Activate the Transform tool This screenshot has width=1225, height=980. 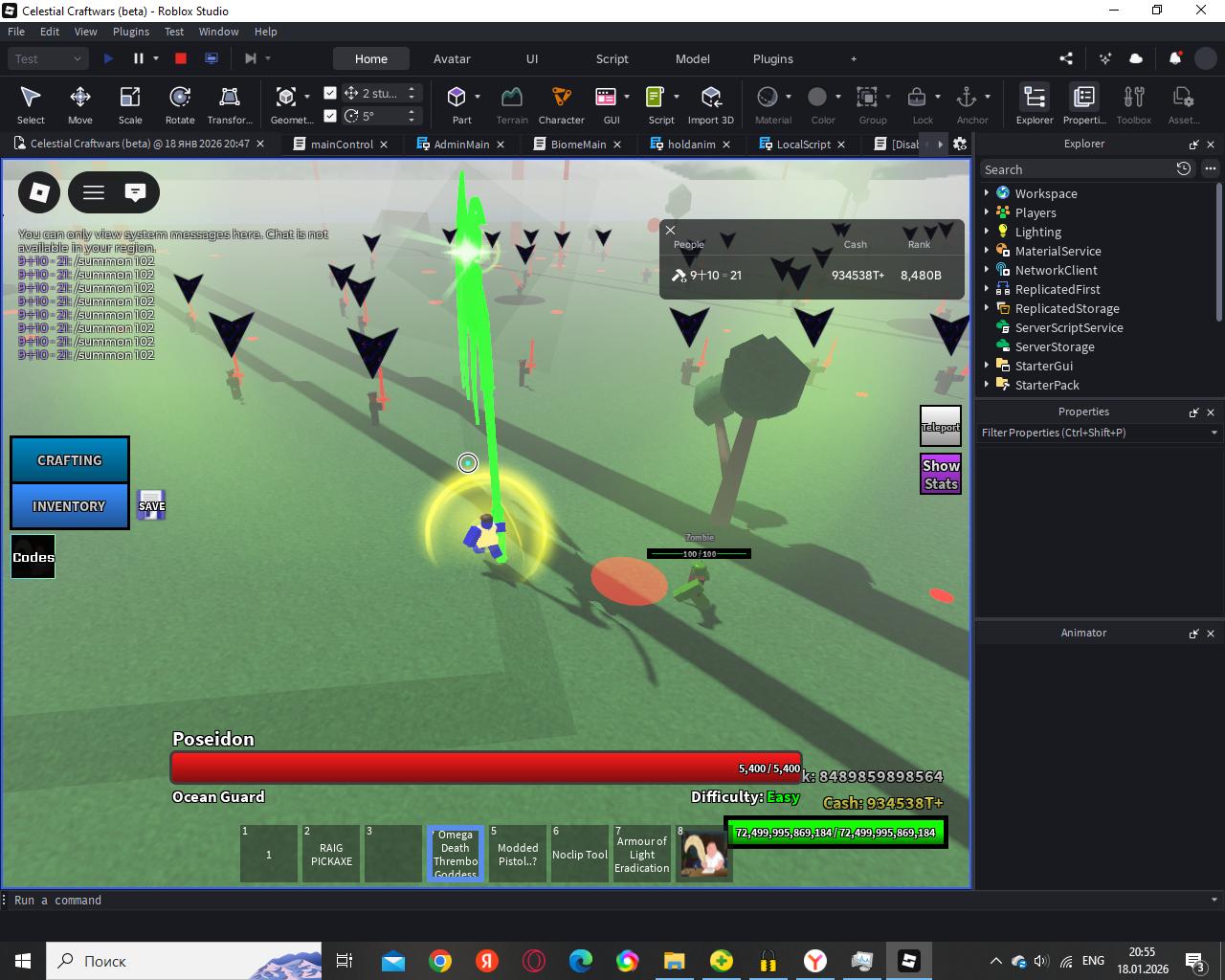(x=230, y=104)
